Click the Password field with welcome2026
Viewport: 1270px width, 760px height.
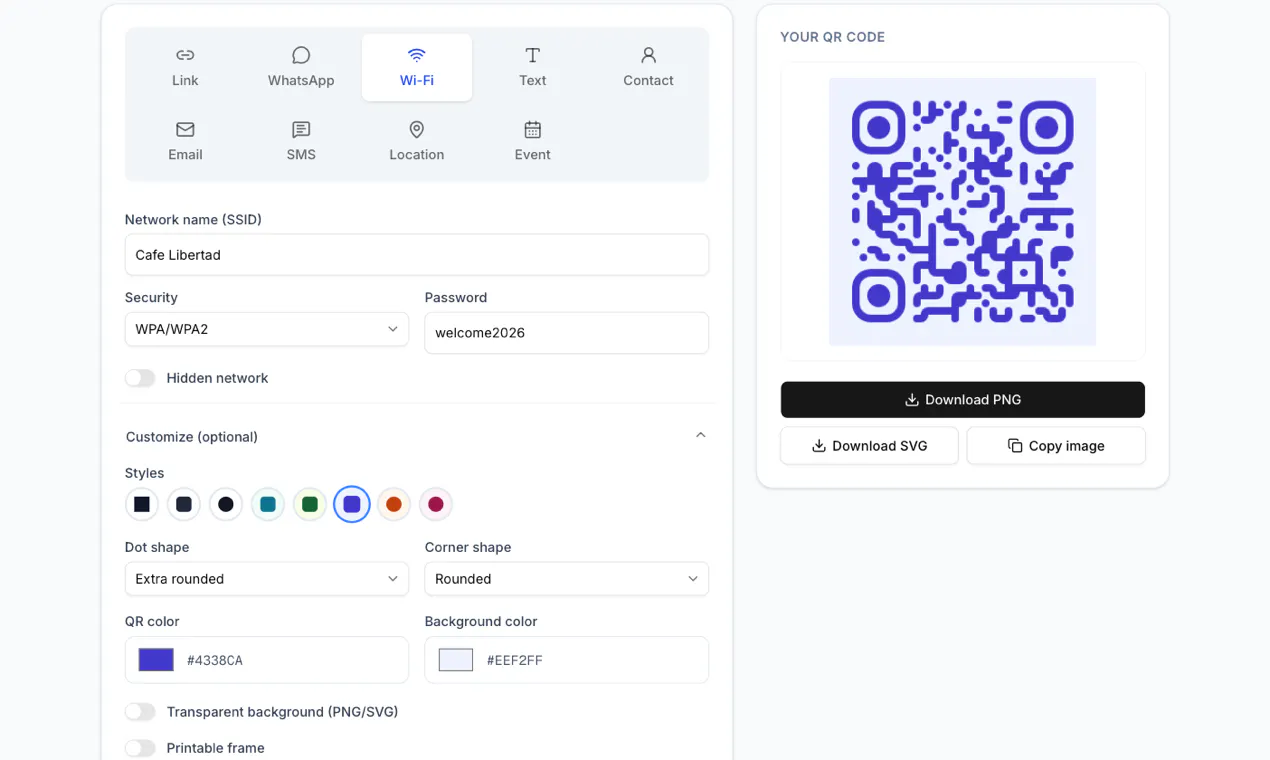567,333
